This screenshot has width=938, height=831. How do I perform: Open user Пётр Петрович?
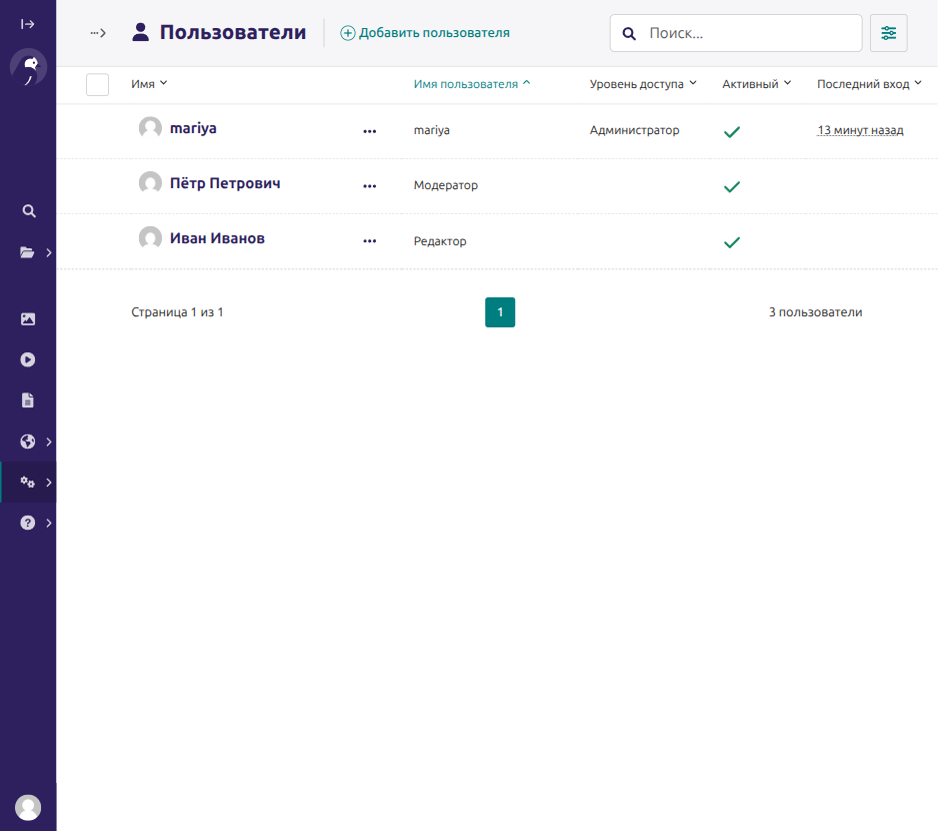pos(225,183)
